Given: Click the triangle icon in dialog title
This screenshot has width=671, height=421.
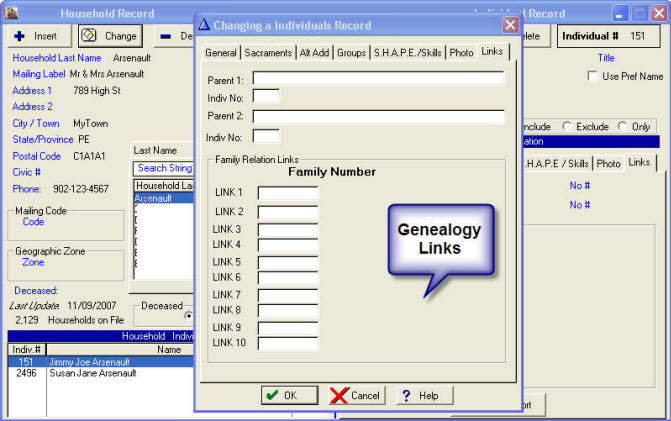Looking at the screenshot, I should point(204,25).
